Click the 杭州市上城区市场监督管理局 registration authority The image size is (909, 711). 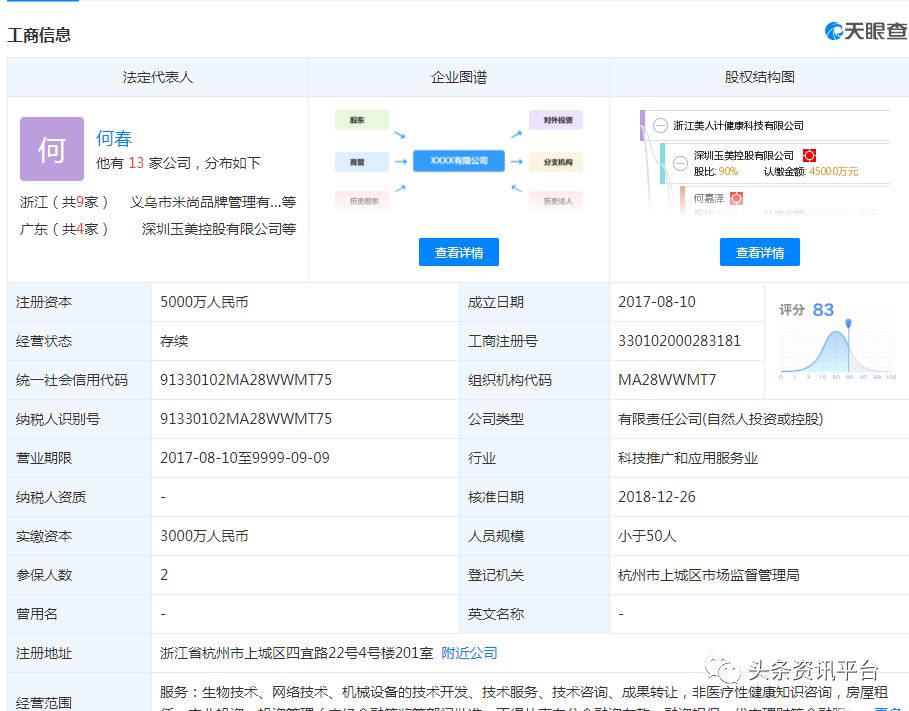coord(708,575)
